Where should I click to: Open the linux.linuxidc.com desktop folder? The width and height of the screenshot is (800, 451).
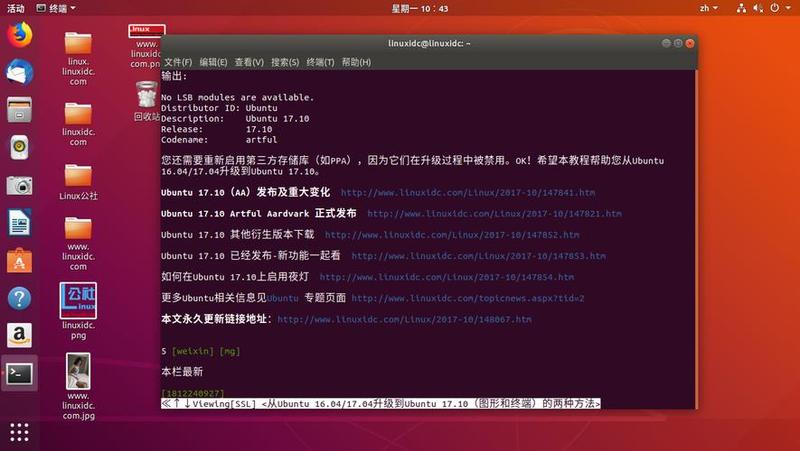(78, 58)
